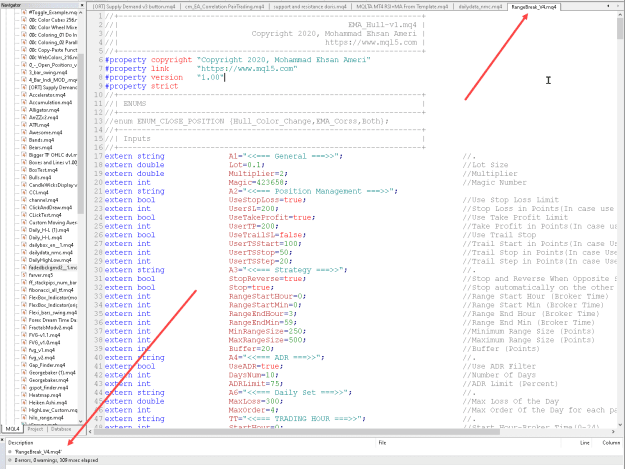Click the editor horizontal scroll-right arrow
The height and width of the screenshot is (469, 625).
(x=613, y=432)
